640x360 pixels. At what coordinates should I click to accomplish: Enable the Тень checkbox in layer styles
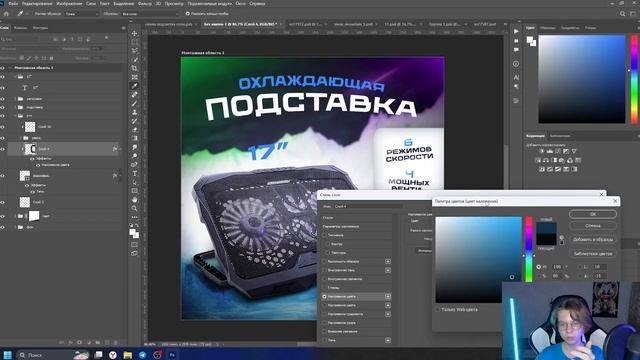coord(325,340)
